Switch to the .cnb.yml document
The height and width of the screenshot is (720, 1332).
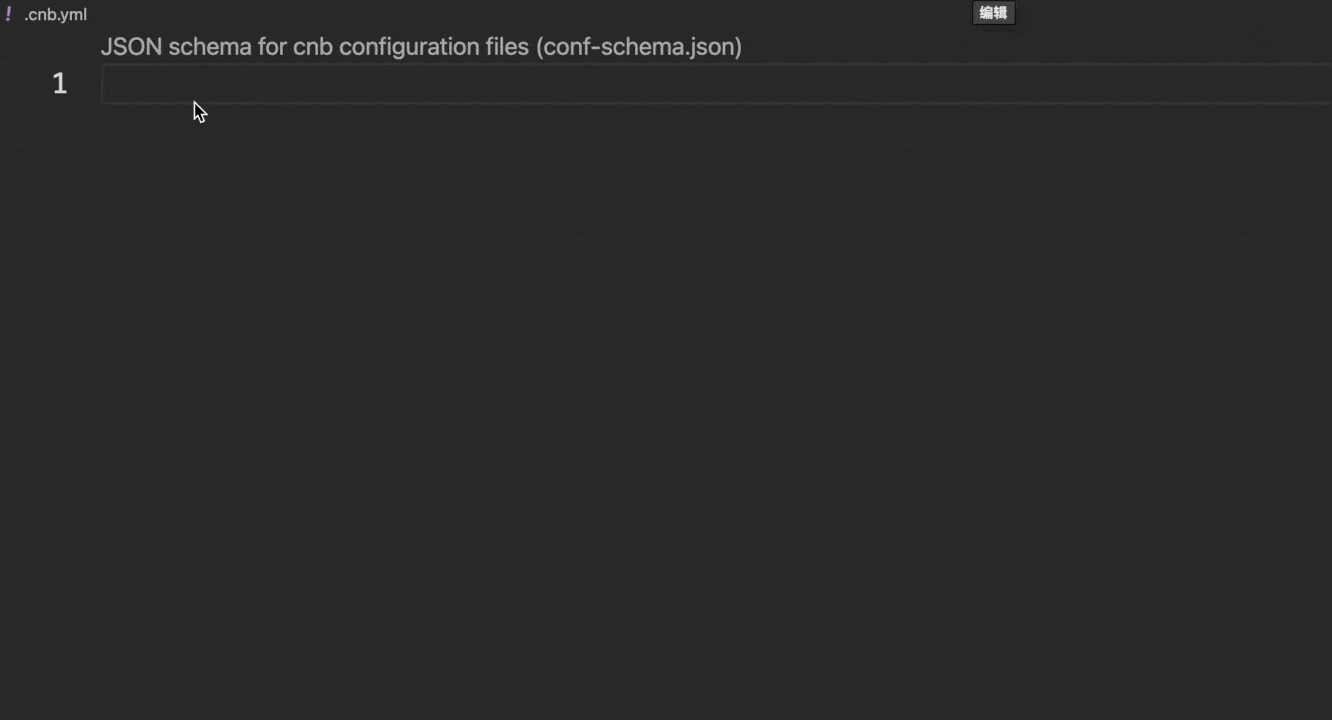pos(56,14)
